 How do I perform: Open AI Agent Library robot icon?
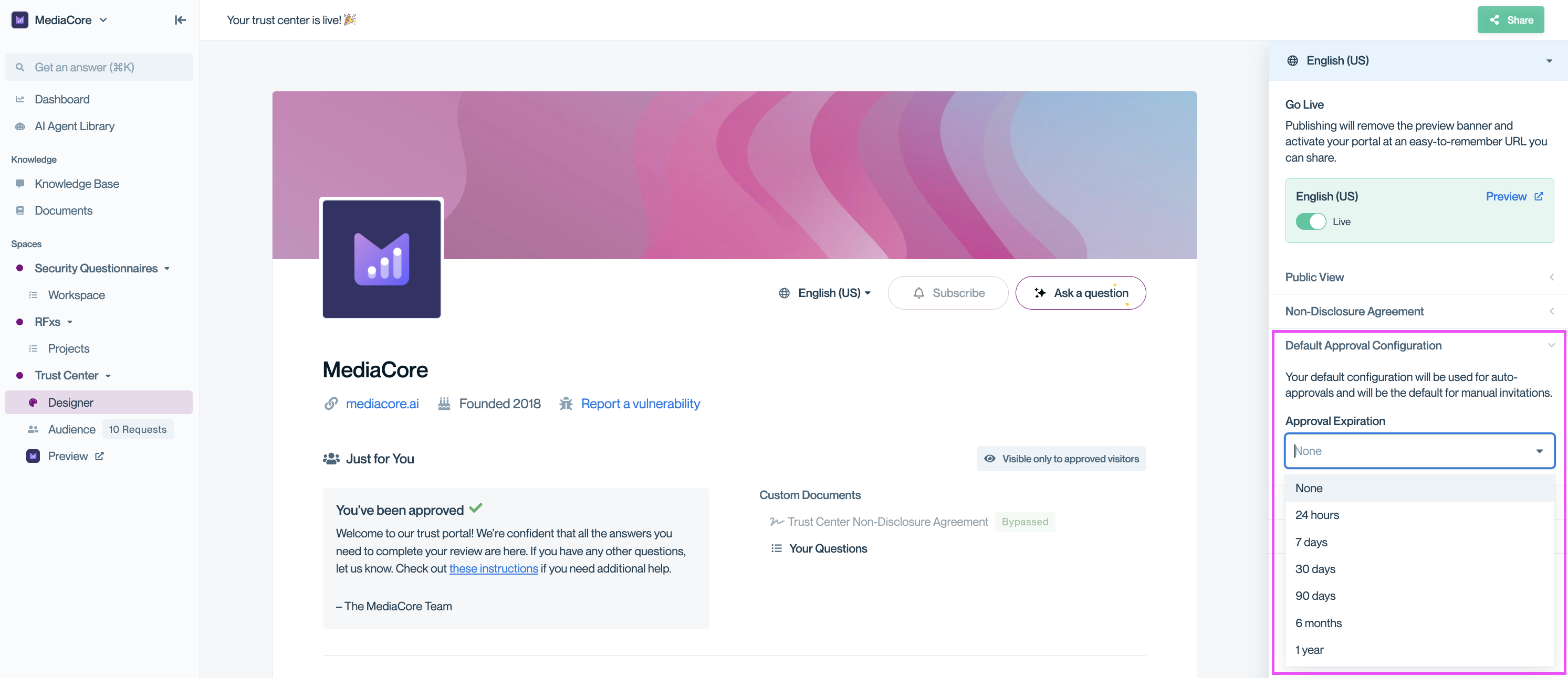(x=20, y=126)
